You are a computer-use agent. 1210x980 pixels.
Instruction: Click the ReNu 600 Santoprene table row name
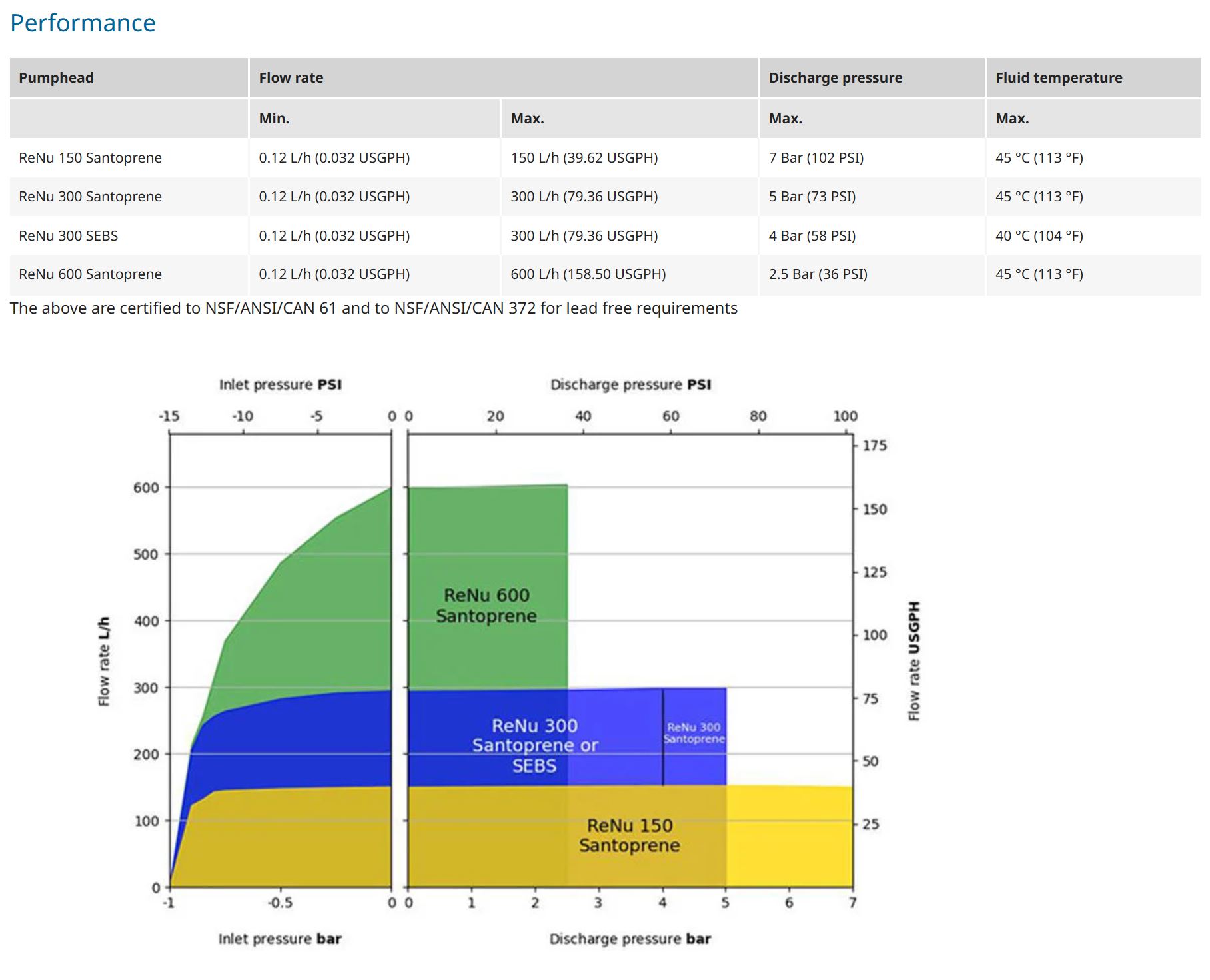point(90,274)
